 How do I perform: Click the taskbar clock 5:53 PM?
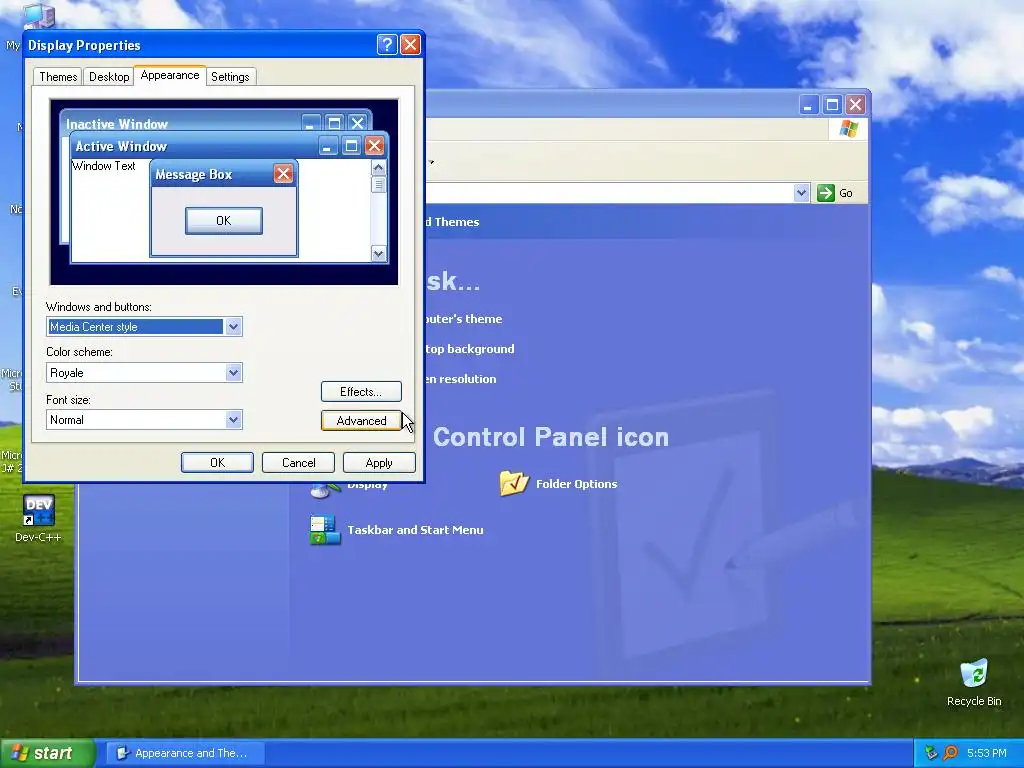(987, 753)
